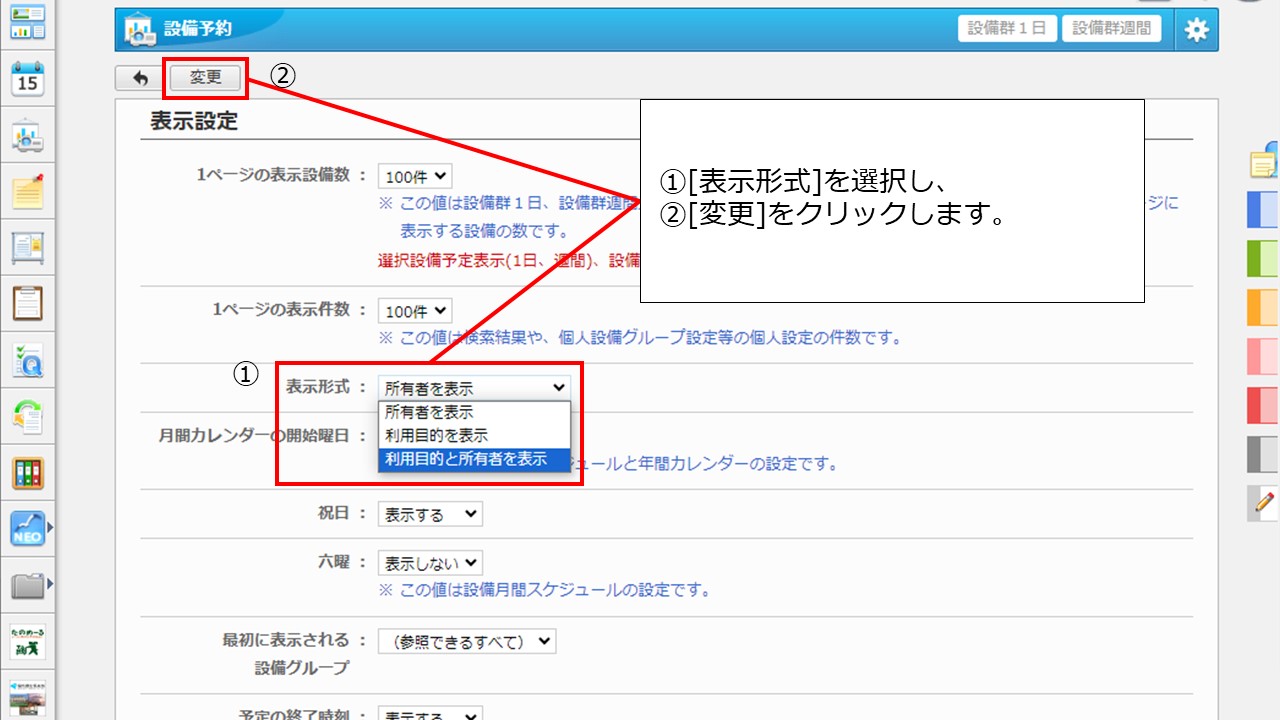This screenshot has width=1280, height=720.
Task: Click the 変更 button
Action: pyautogui.click(x=205, y=78)
